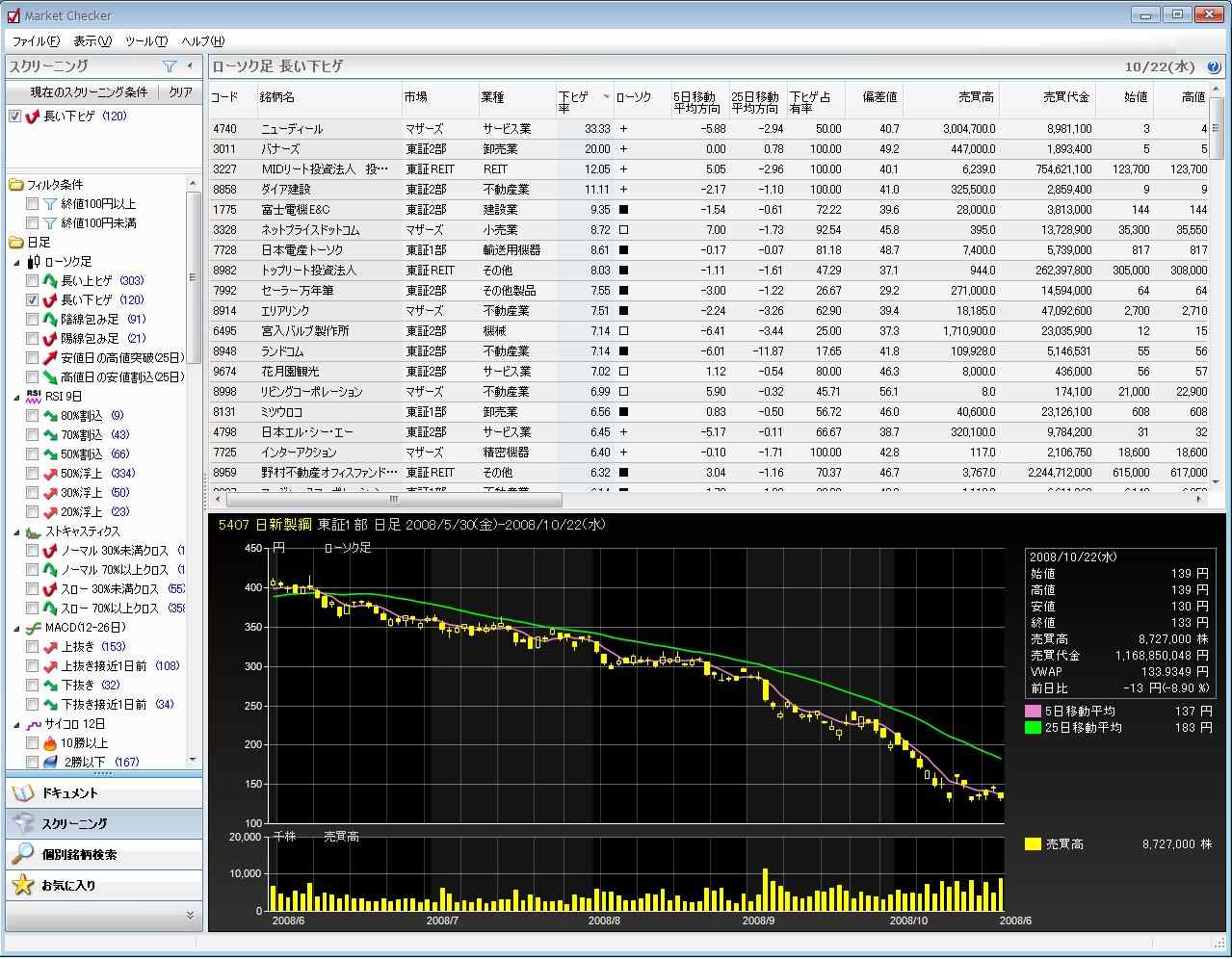The height and width of the screenshot is (959, 1232).
Task: Click the blue icon beside 2勝以下 (167)
Action: coord(50,762)
